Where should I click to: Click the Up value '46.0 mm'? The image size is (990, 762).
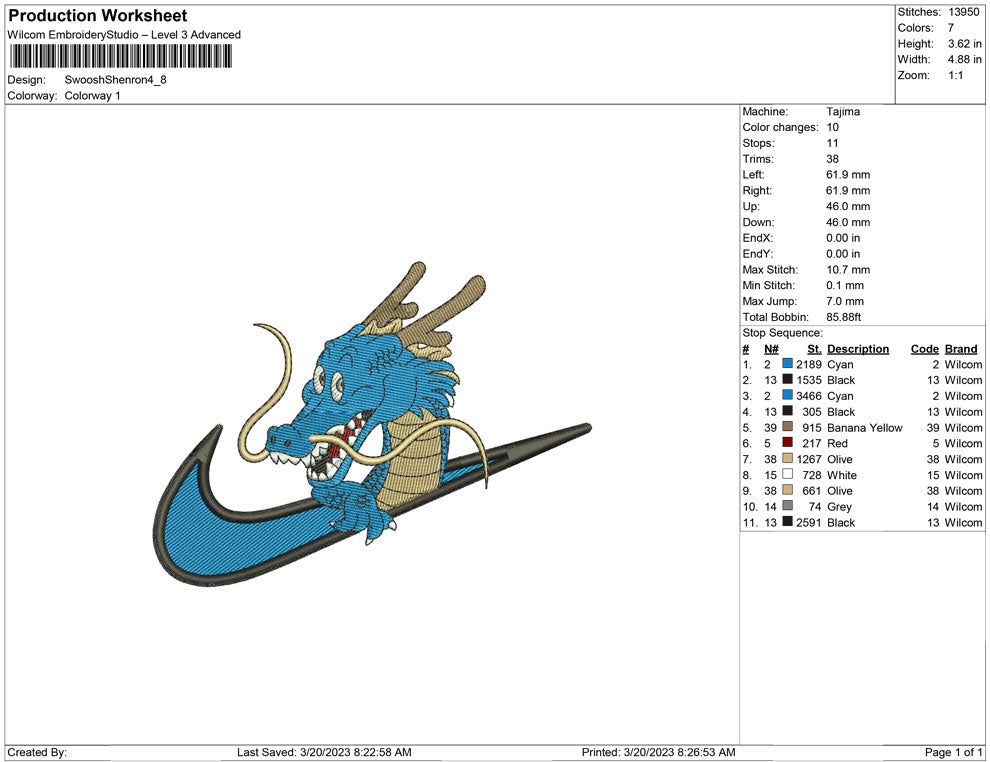pos(848,206)
